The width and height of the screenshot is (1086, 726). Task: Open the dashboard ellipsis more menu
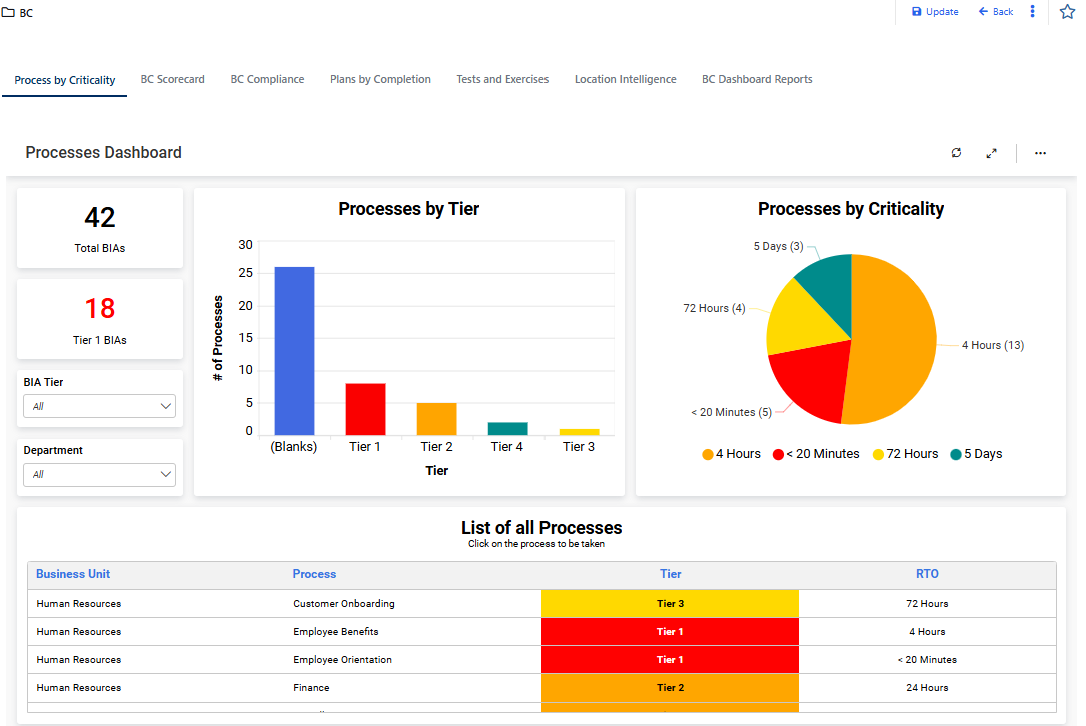1040,153
